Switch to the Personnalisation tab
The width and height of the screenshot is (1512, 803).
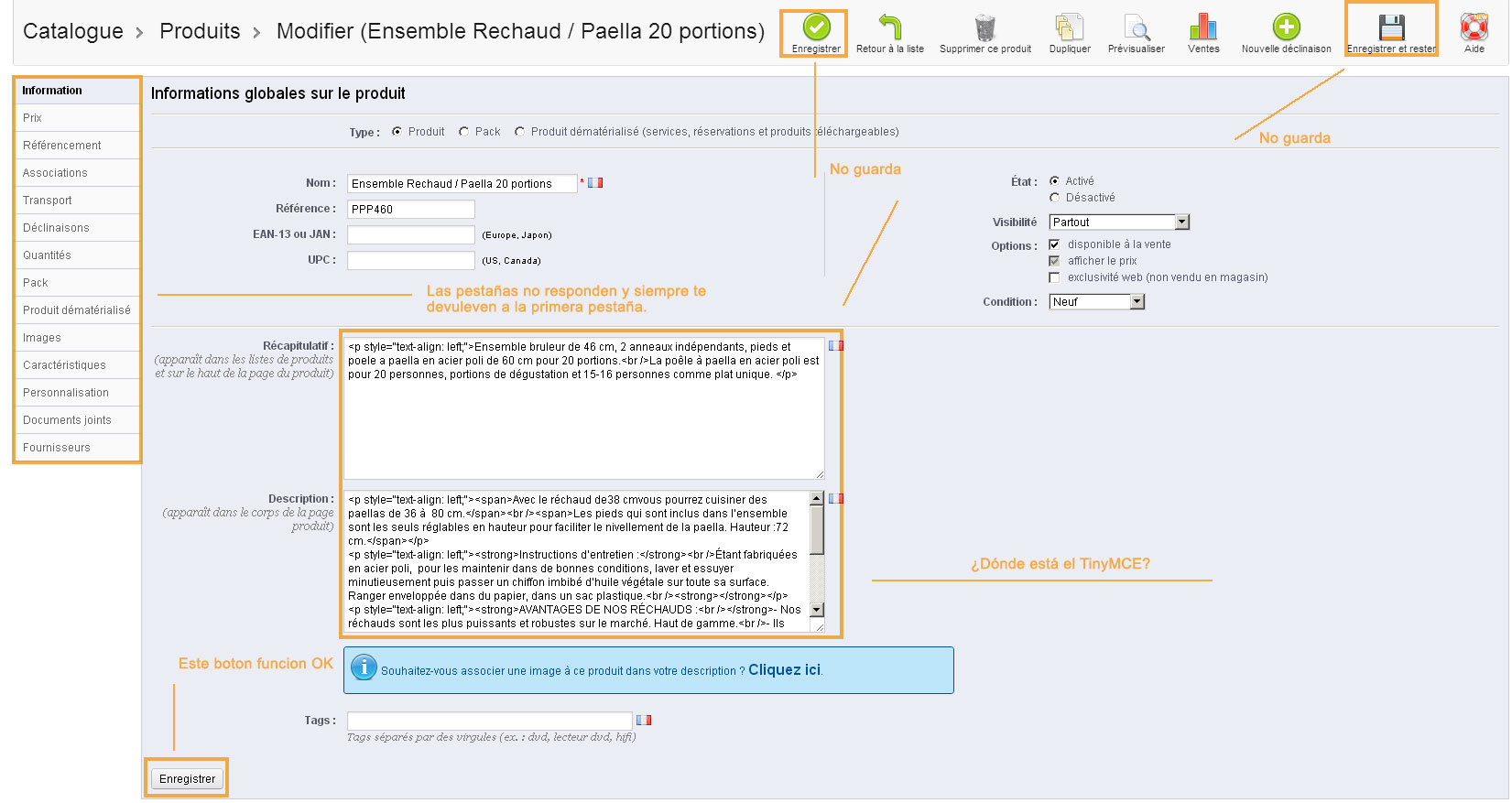[x=77, y=393]
